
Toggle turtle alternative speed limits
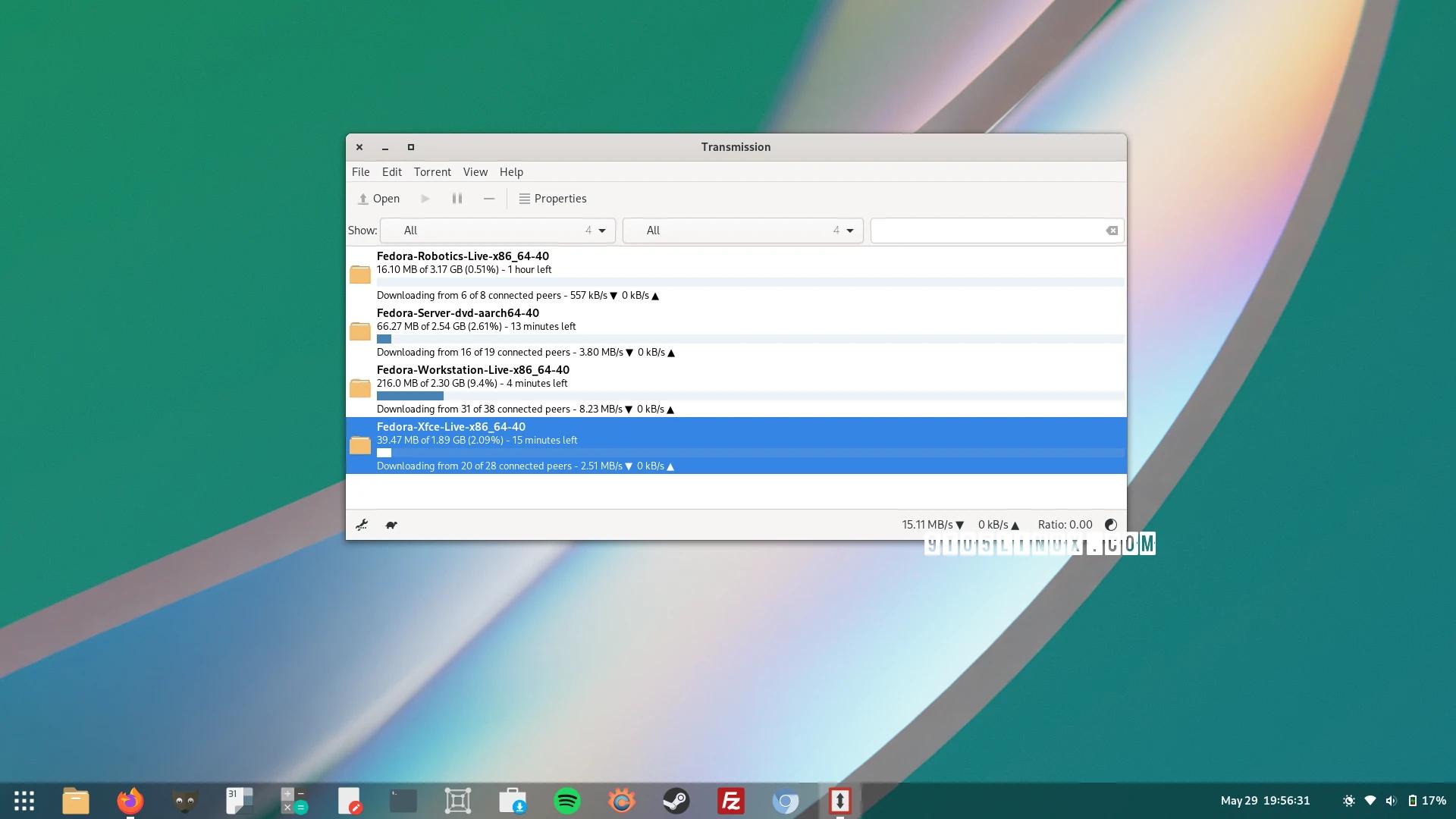pyautogui.click(x=391, y=525)
